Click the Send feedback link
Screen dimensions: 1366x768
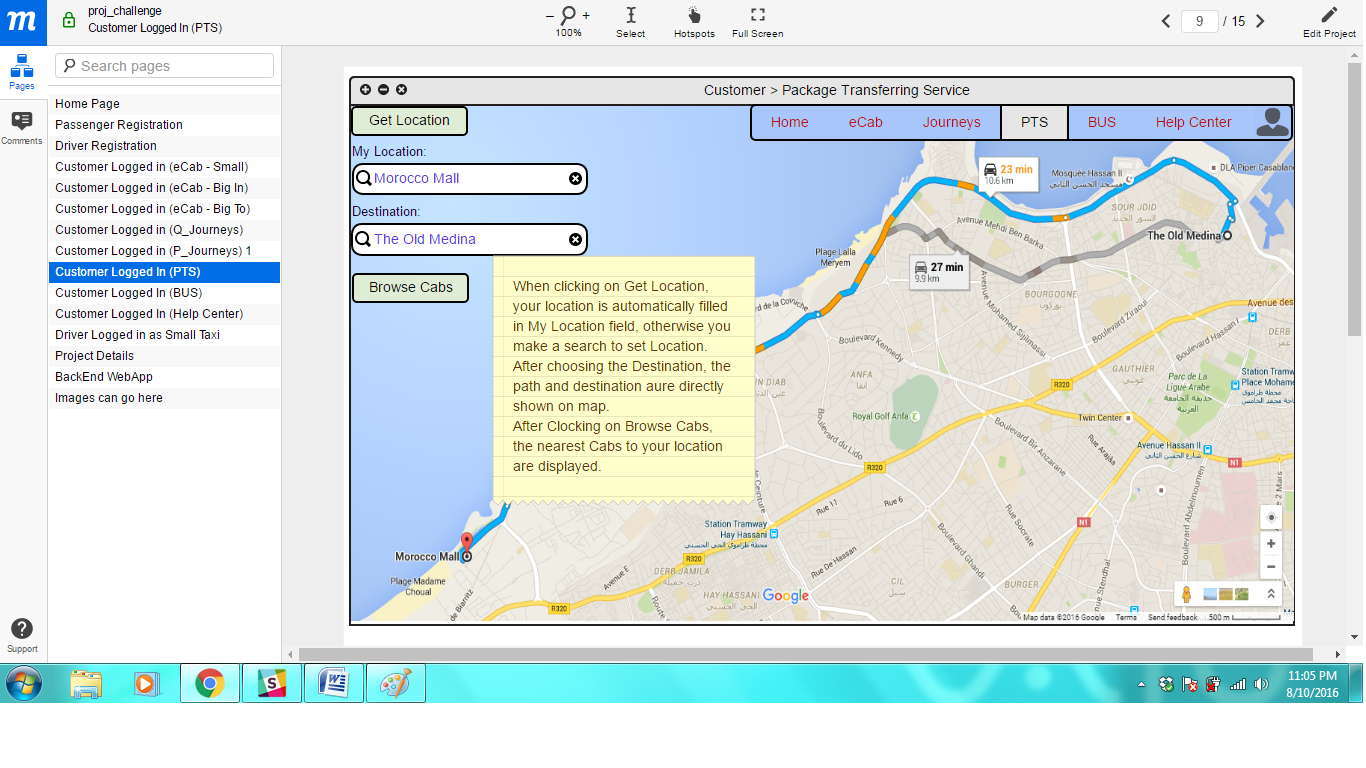coord(1172,618)
